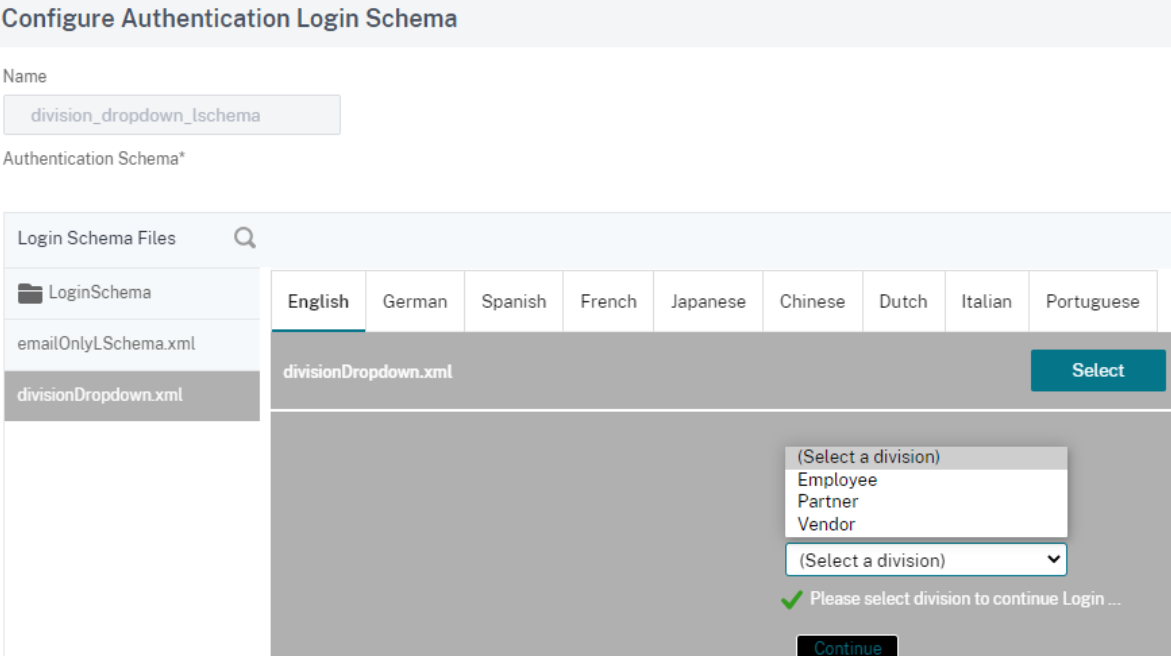Pick the (Select a division) list option
The image size is (1171, 656).
tap(926, 457)
